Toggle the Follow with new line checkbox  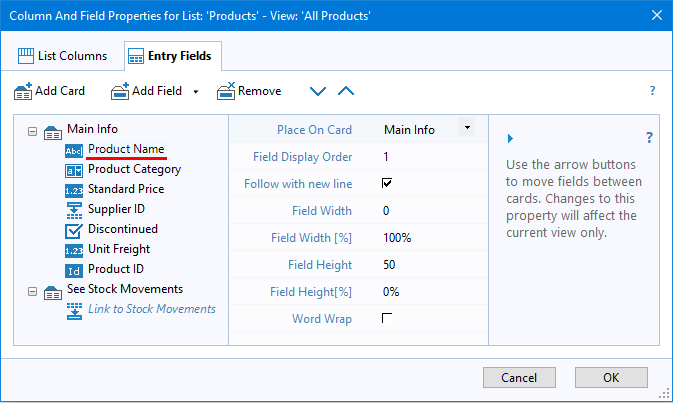387,184
